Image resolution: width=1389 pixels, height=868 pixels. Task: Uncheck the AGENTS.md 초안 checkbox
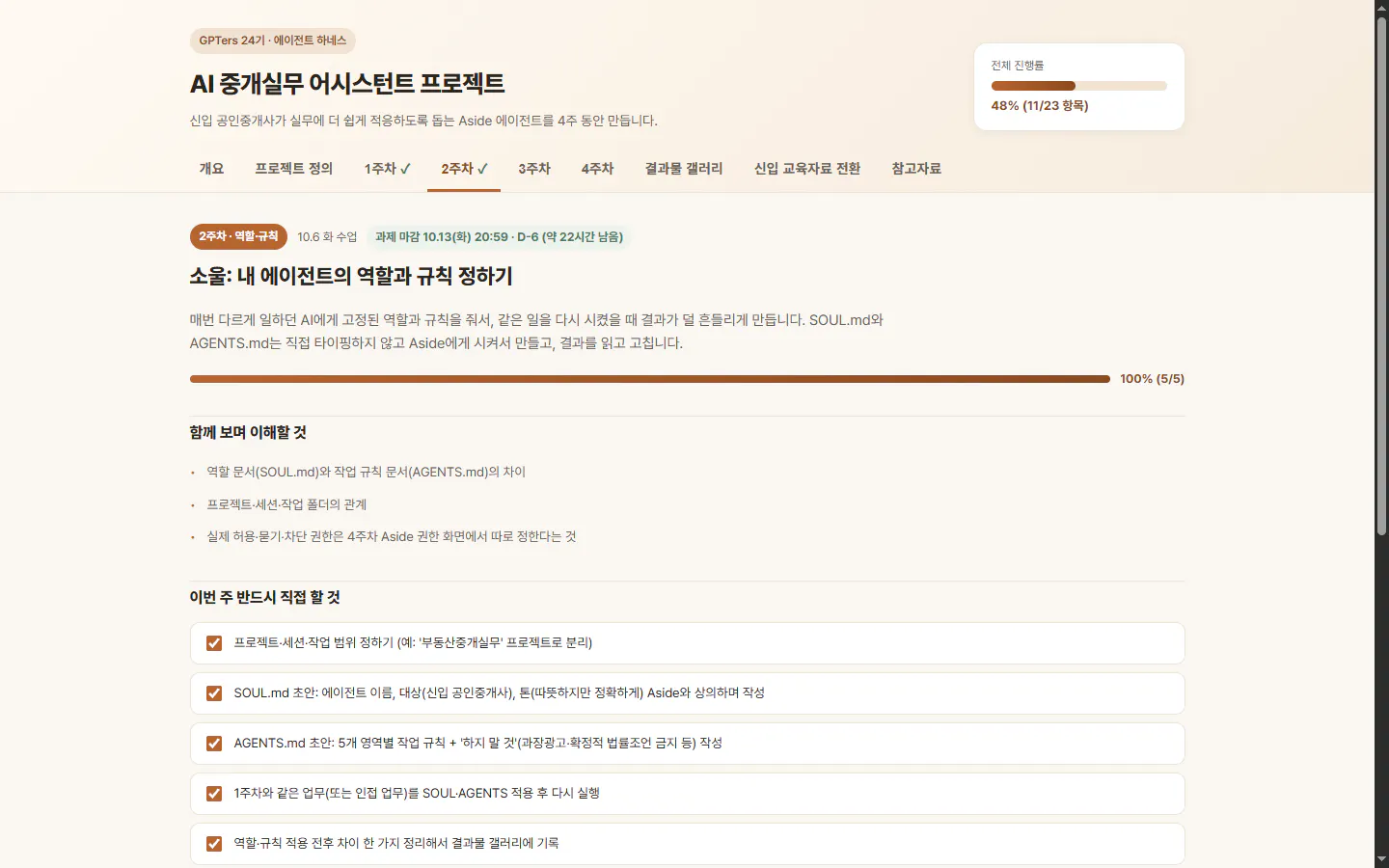pyautogui.click(x=214, y=744)
